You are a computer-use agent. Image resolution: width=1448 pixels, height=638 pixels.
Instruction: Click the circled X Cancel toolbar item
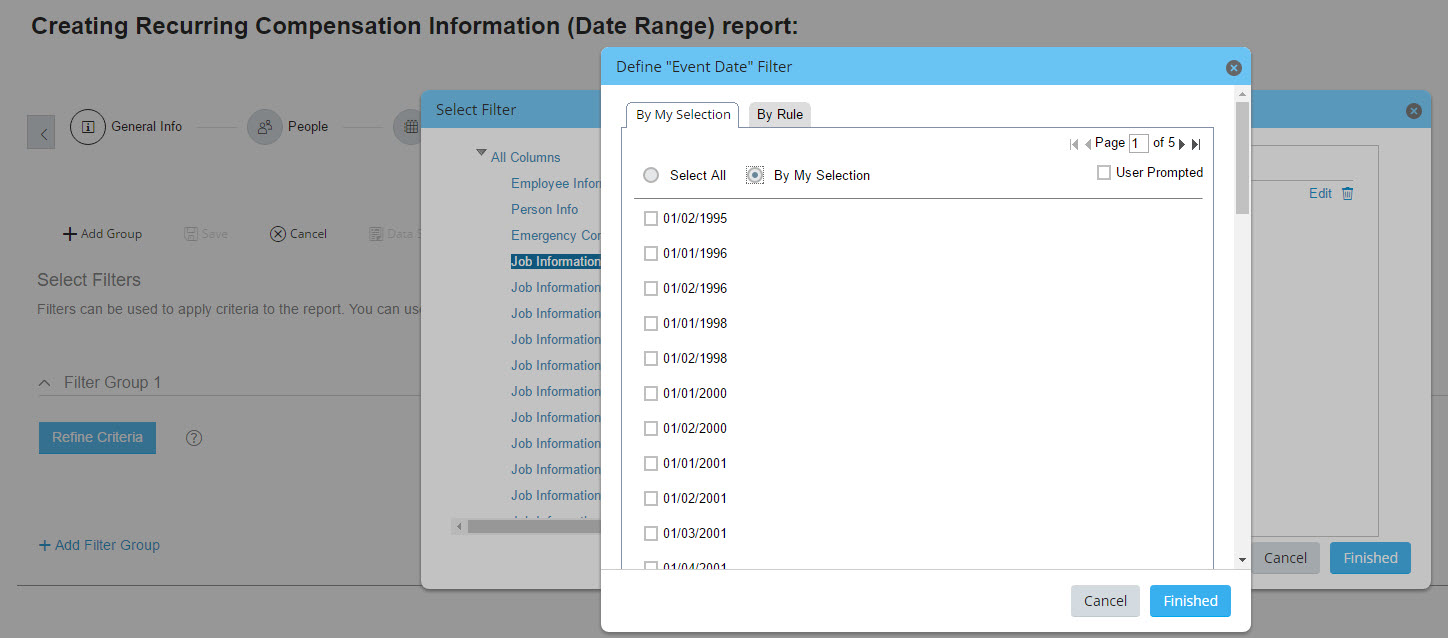click(x=298, y=234)
